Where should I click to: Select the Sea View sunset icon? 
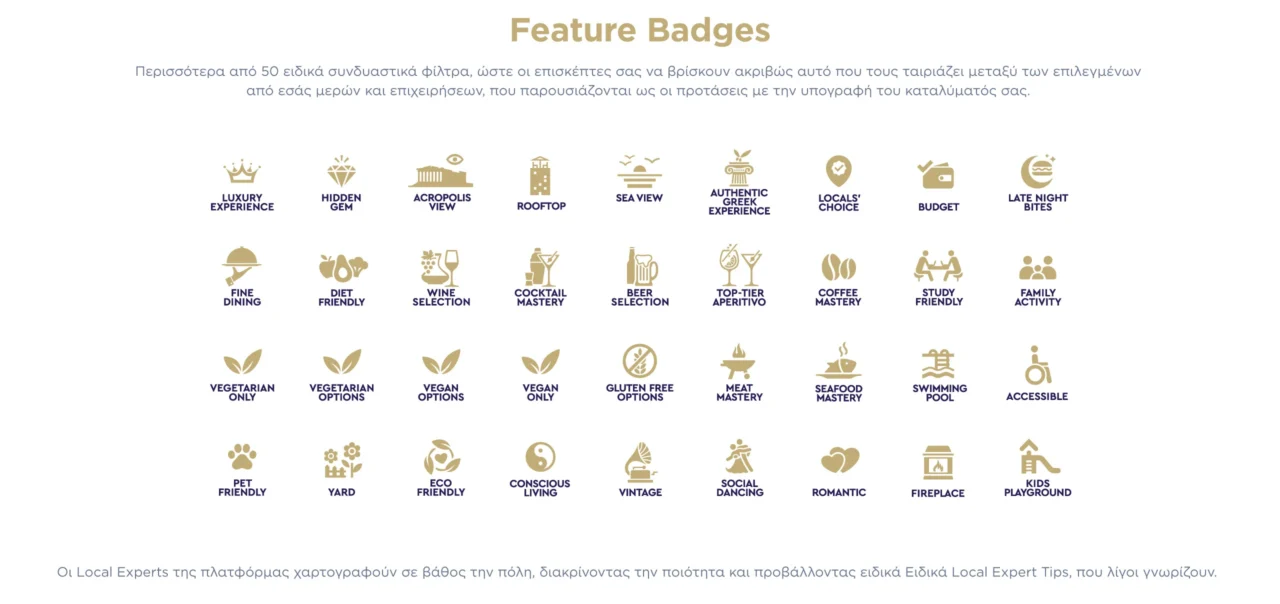click(x=639, y=171)
